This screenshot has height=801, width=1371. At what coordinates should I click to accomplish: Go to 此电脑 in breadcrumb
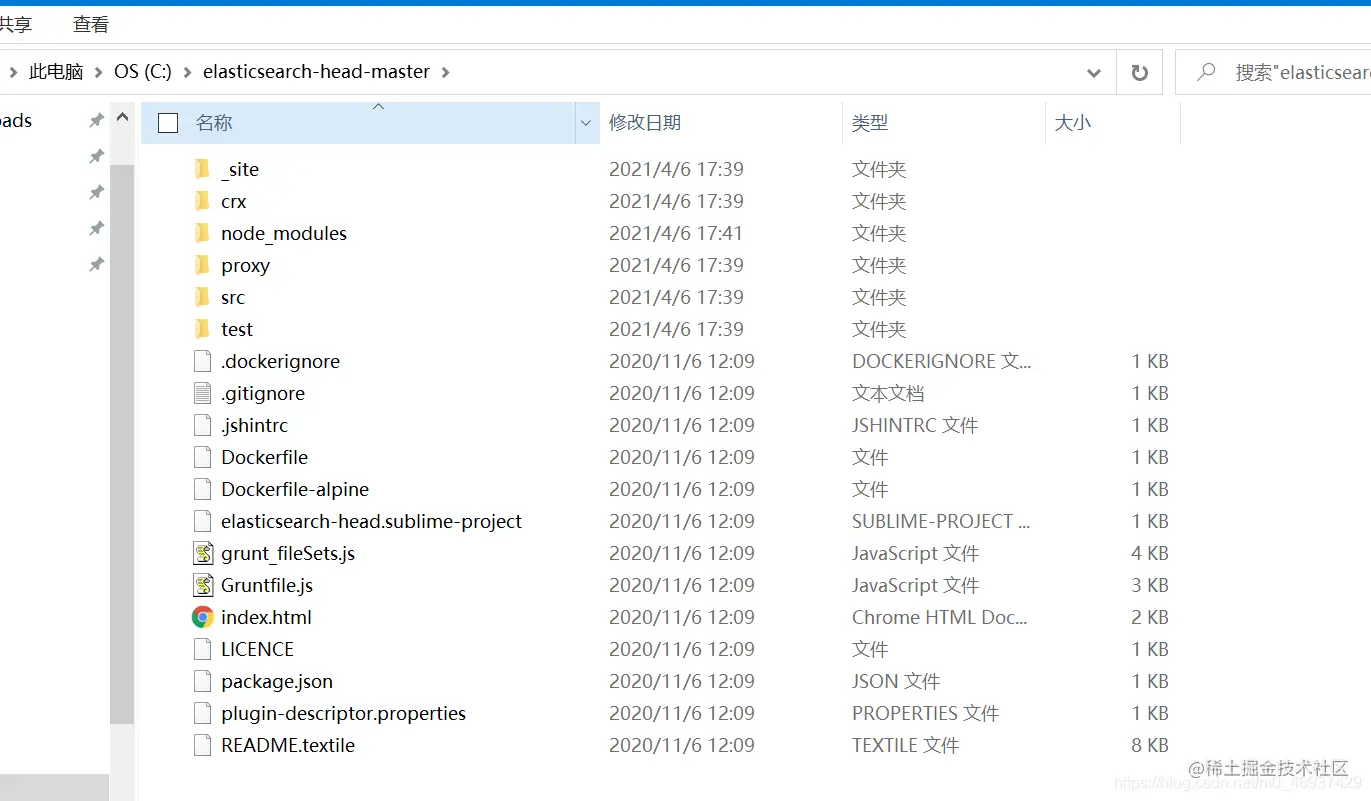point(56,72)
